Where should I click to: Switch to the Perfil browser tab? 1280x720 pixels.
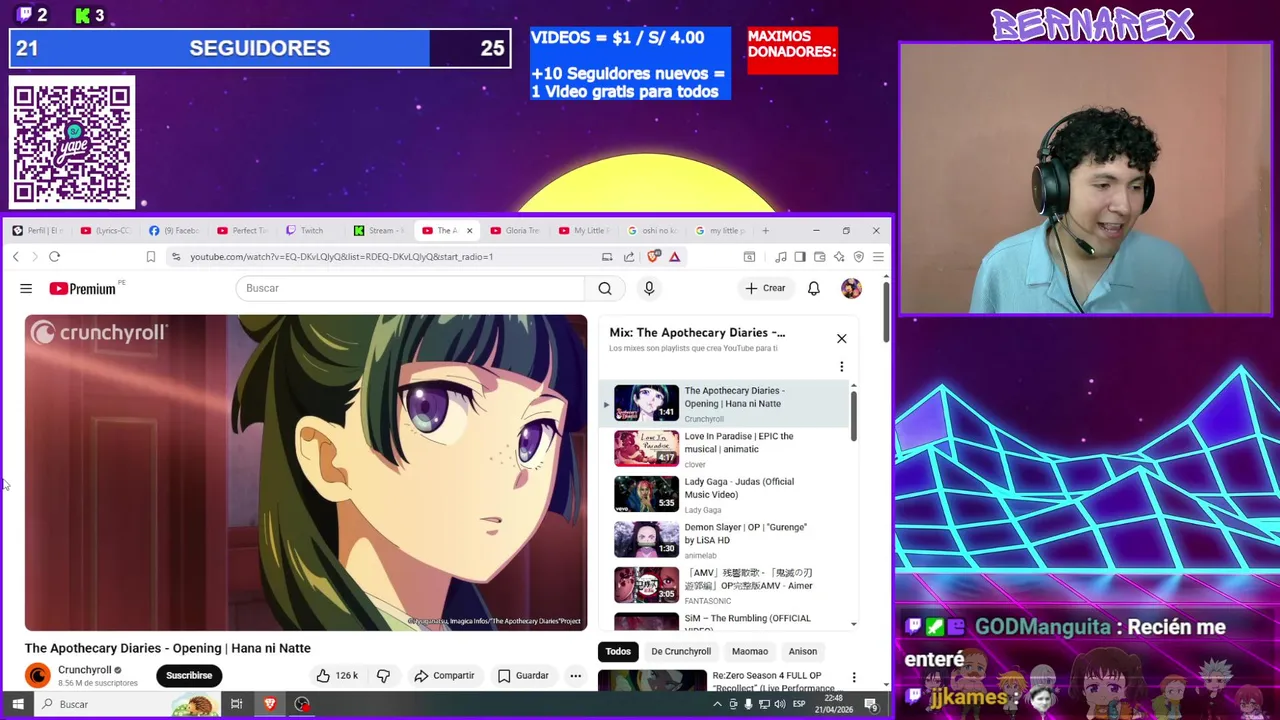[x=38, y=231]
